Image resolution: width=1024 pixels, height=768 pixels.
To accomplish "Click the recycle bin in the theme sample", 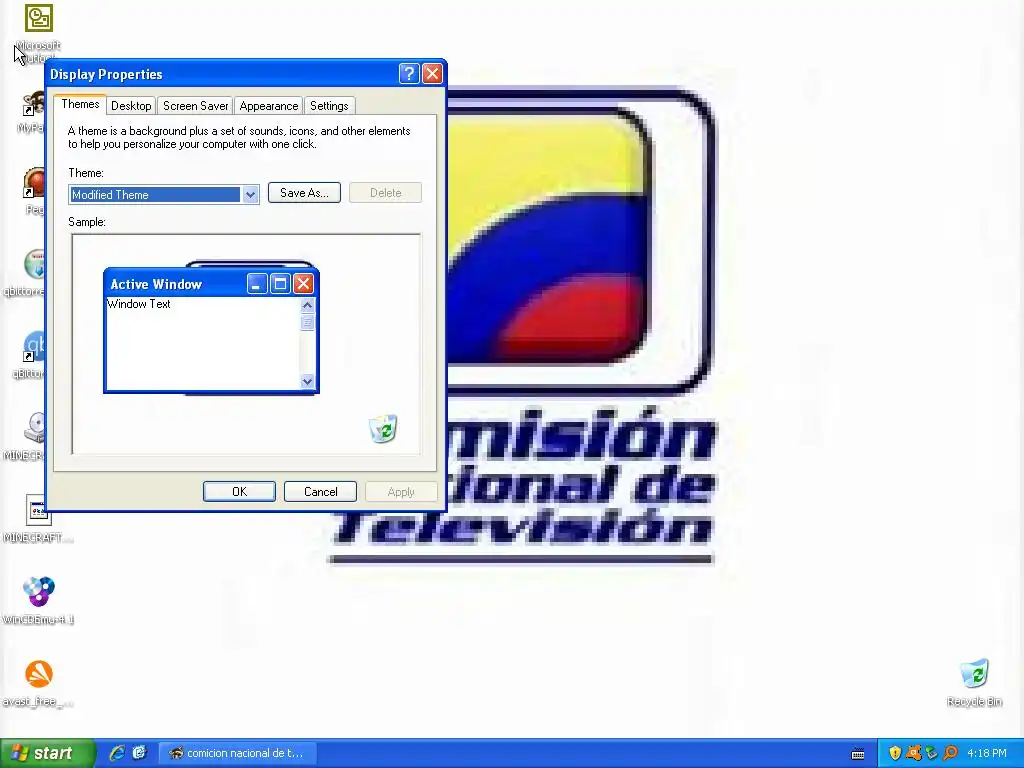I will tap(383, 428).
